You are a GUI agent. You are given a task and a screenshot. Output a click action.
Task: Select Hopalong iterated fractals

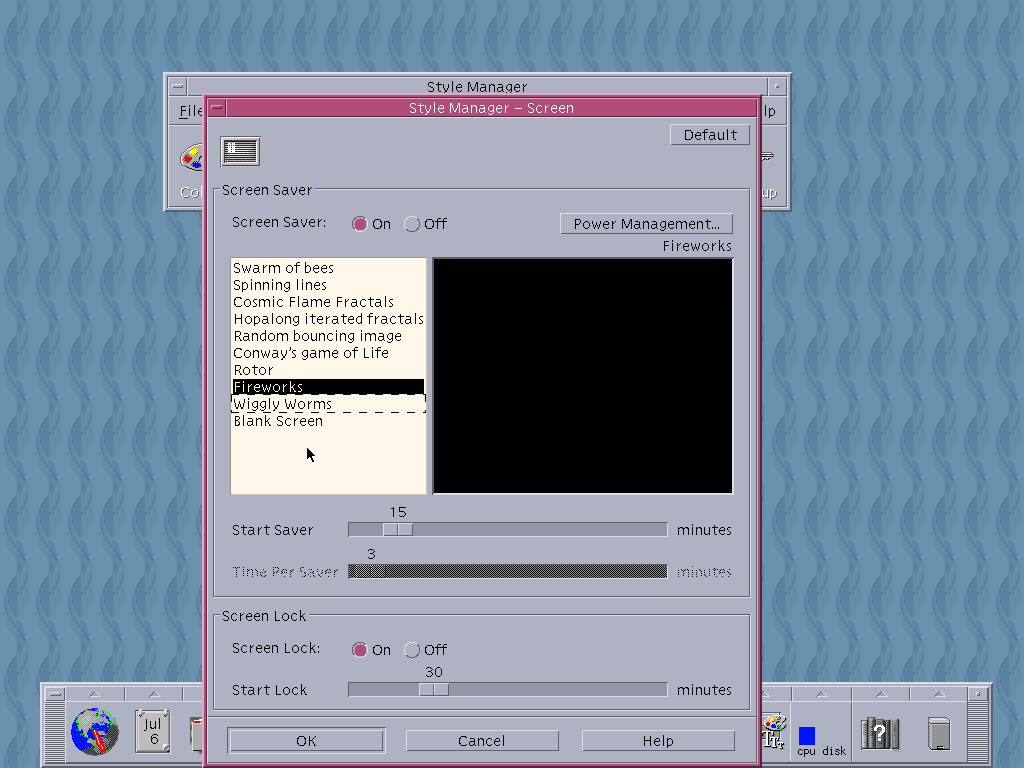click(328, 319)
